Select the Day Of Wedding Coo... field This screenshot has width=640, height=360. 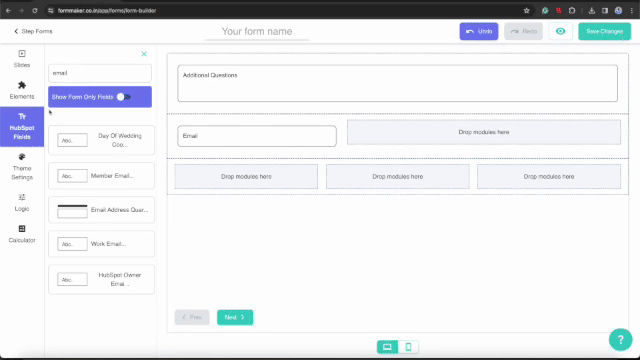click(x=101, y=140)
